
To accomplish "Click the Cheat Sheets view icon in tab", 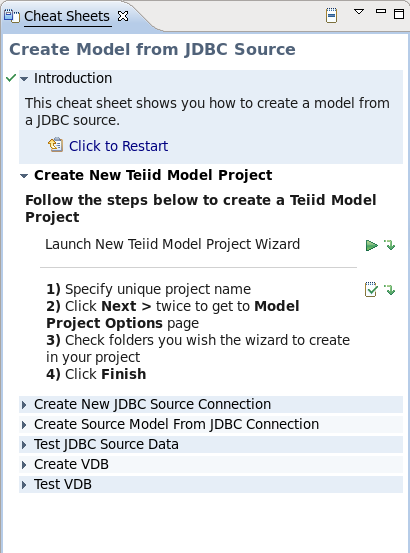I will 12,16.
